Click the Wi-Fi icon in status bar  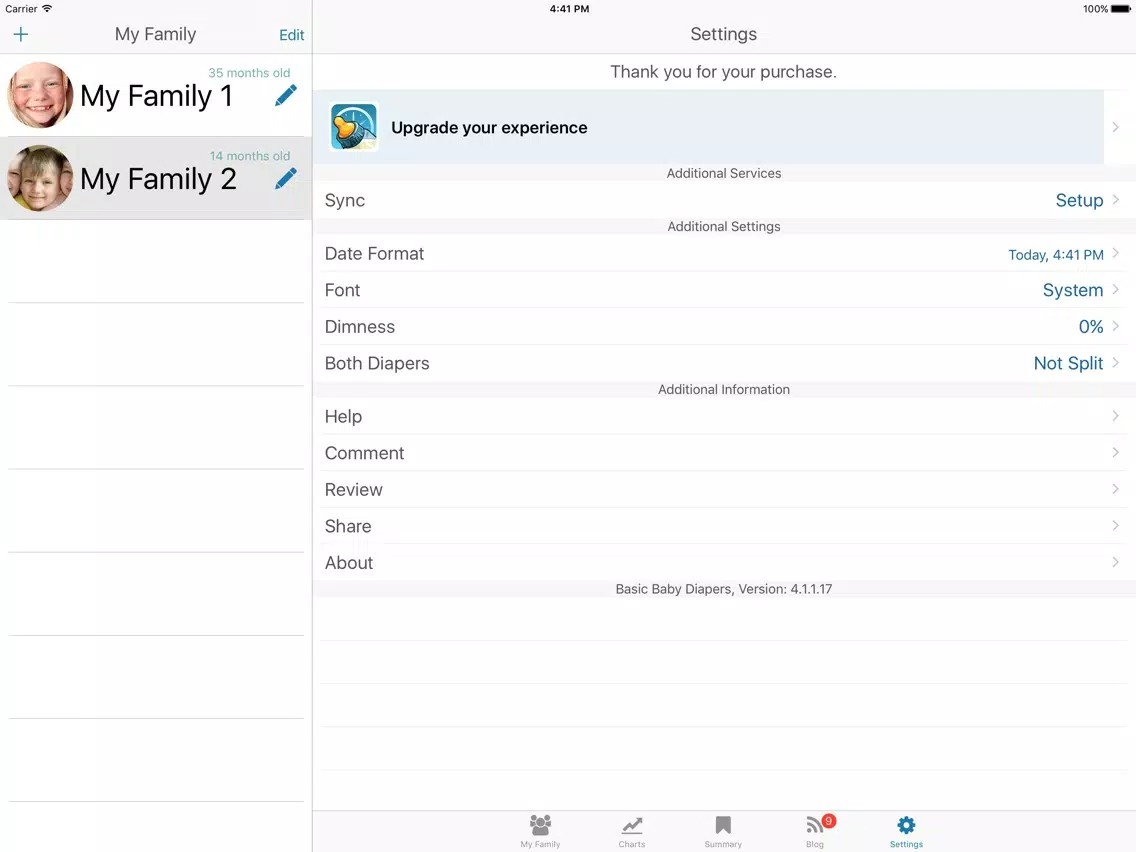[47, 9]
